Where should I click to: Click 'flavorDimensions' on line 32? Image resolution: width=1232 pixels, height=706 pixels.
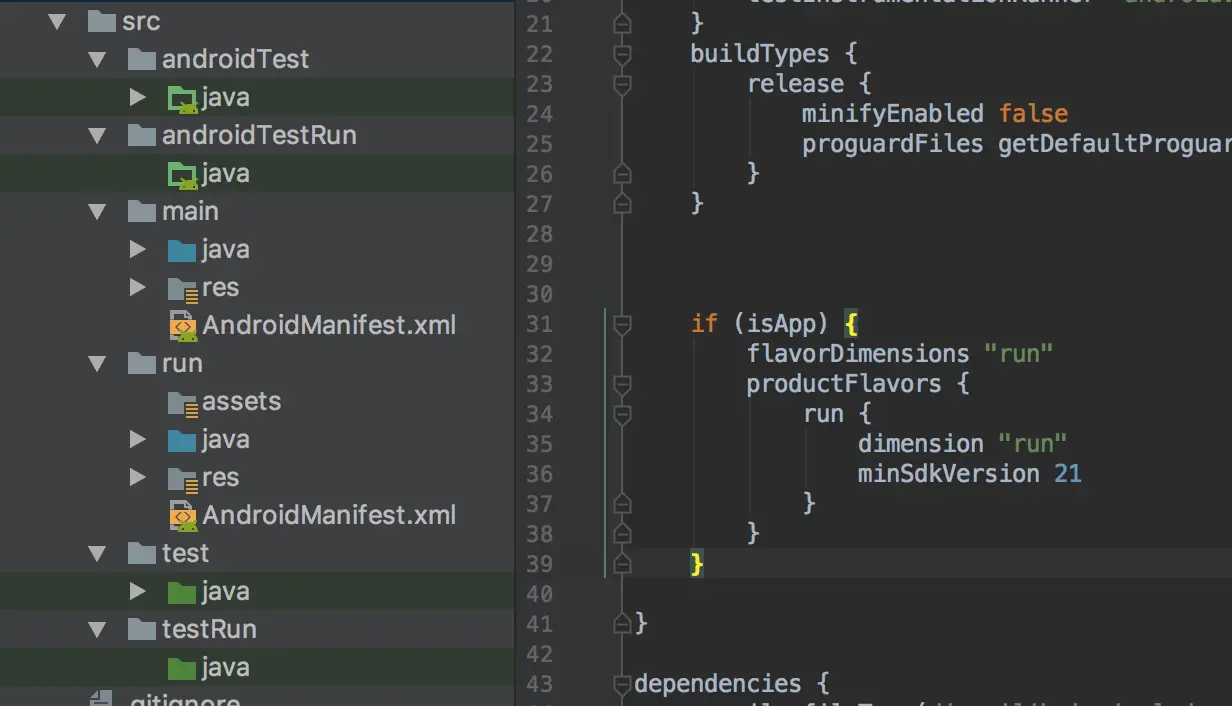[858, 353]
